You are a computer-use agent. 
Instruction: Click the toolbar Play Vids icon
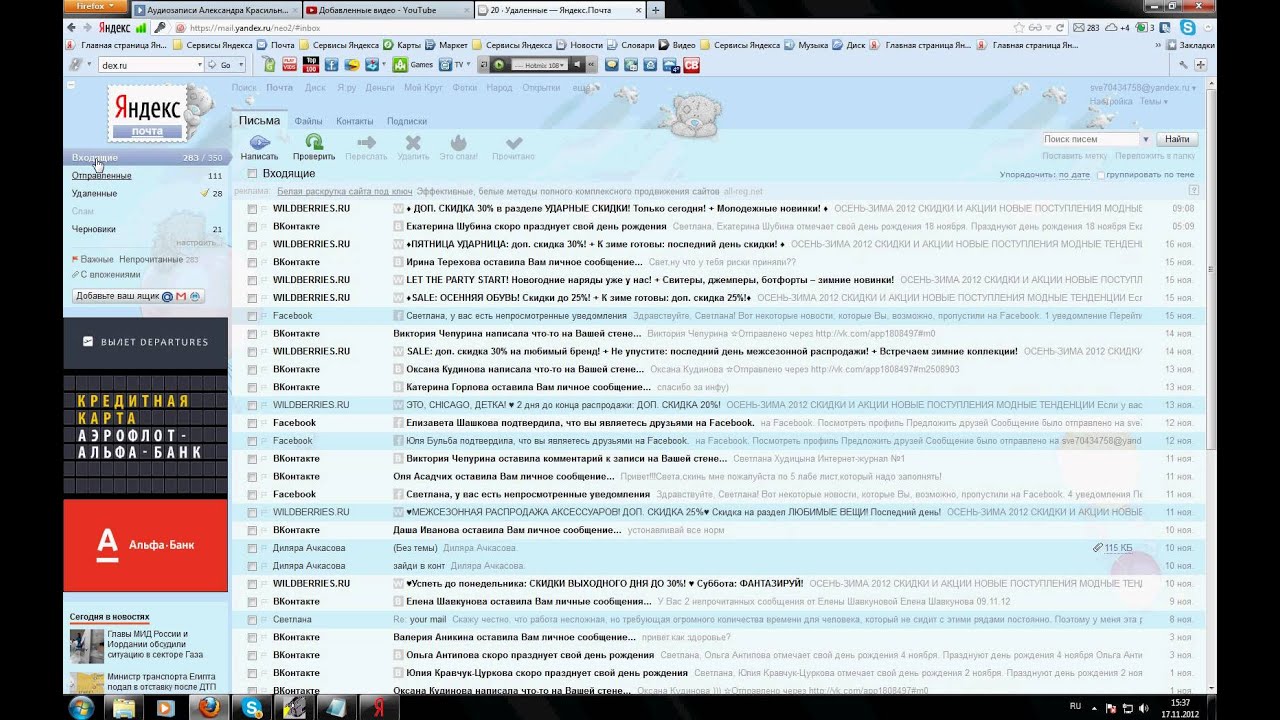click(x=289, y=64)
